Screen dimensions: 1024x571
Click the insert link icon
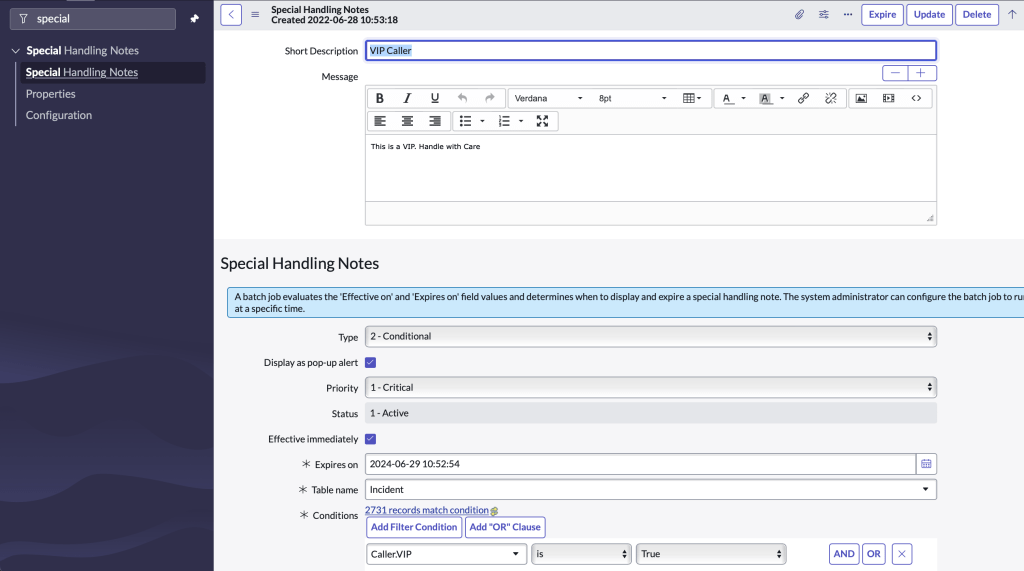(x=803, y=98)
